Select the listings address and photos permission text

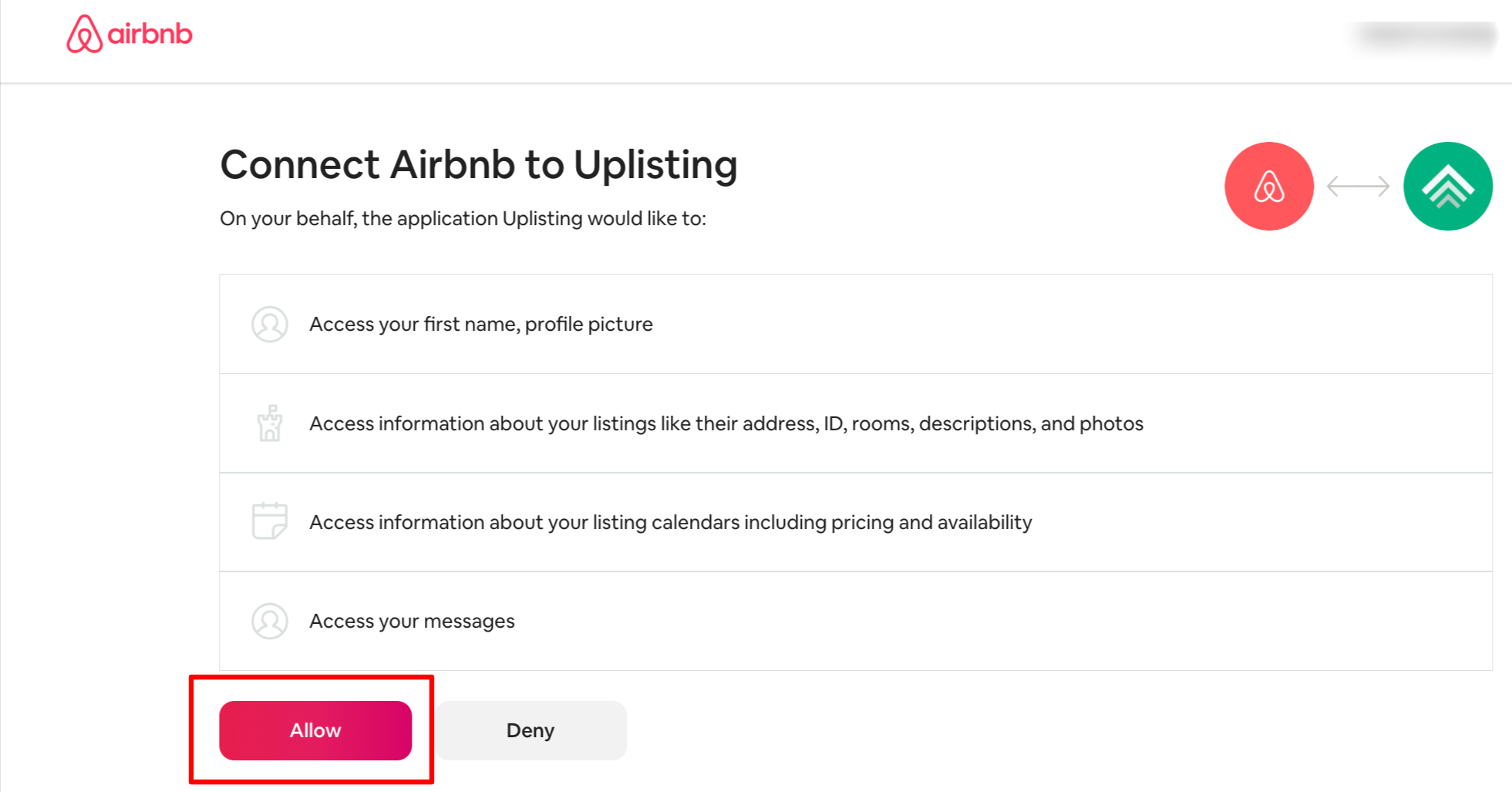coord(726,423)
